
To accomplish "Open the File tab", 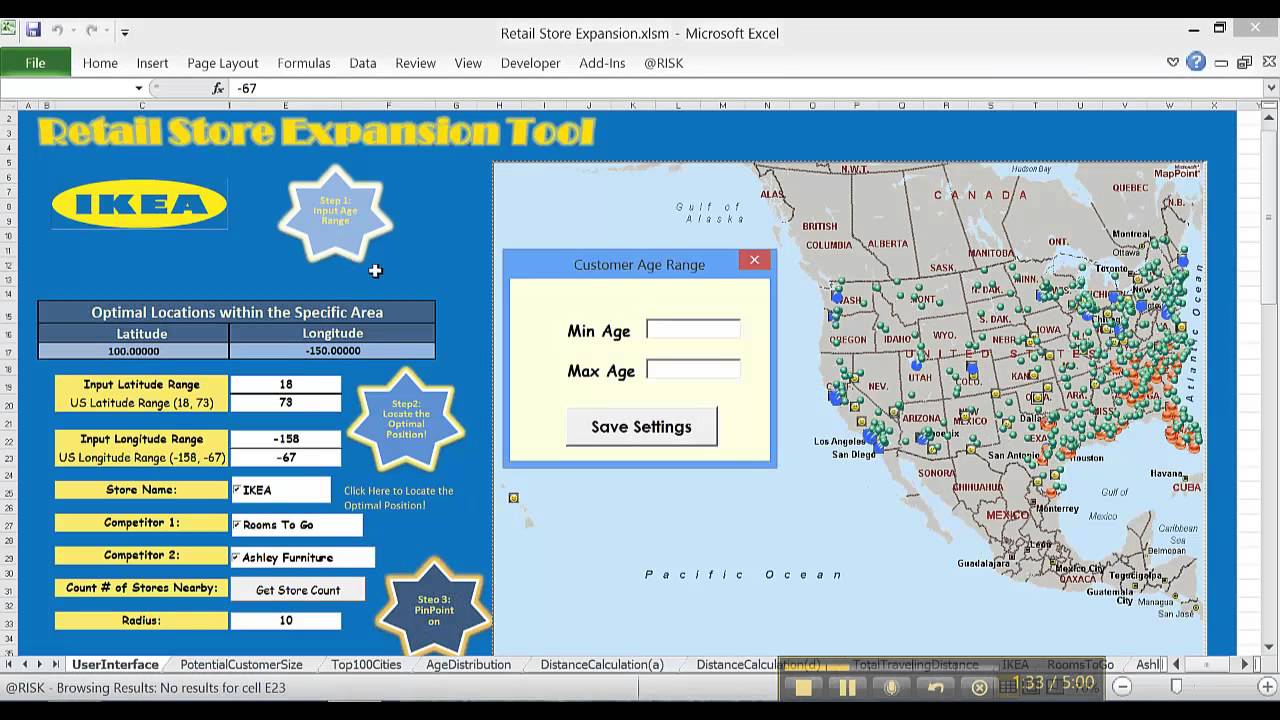I will pyautogui.click(x=35, y=62).
